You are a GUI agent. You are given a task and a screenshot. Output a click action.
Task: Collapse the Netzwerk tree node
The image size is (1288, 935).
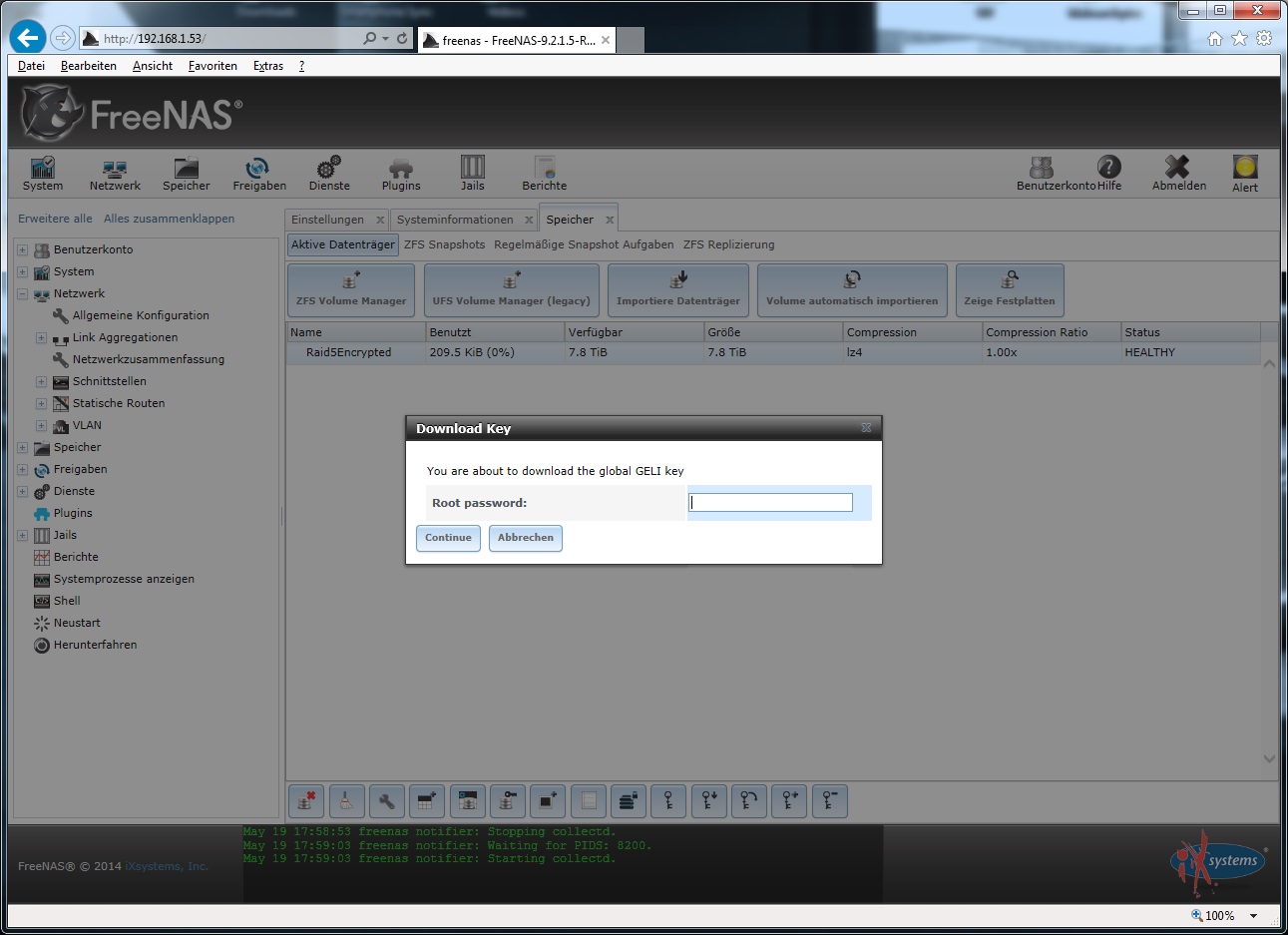(22, 293)
